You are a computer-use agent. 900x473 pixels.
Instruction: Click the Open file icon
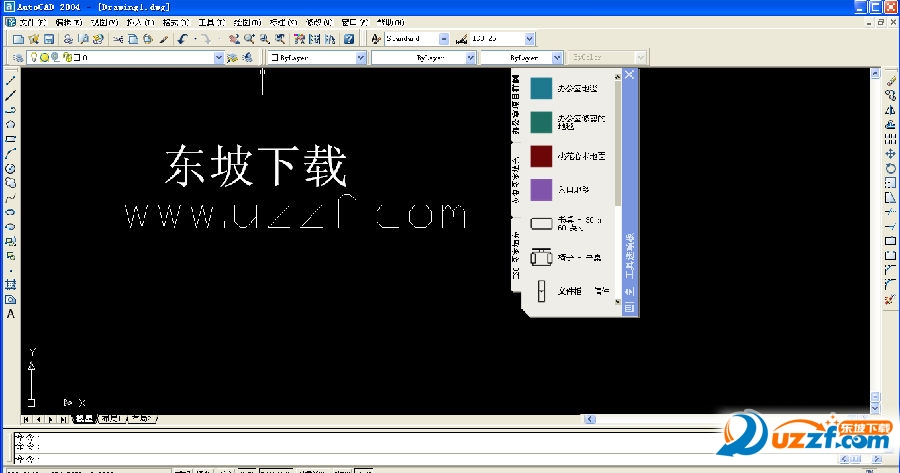[34, 39]
